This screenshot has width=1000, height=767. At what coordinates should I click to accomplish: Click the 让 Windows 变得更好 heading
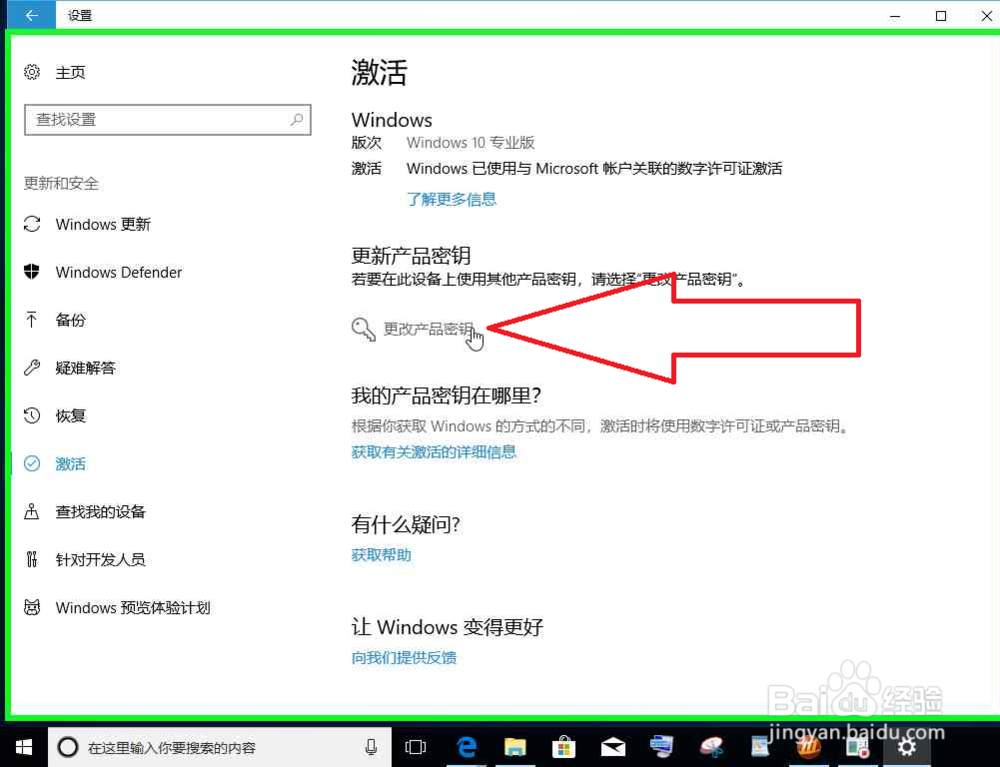[x=447, y=627]
